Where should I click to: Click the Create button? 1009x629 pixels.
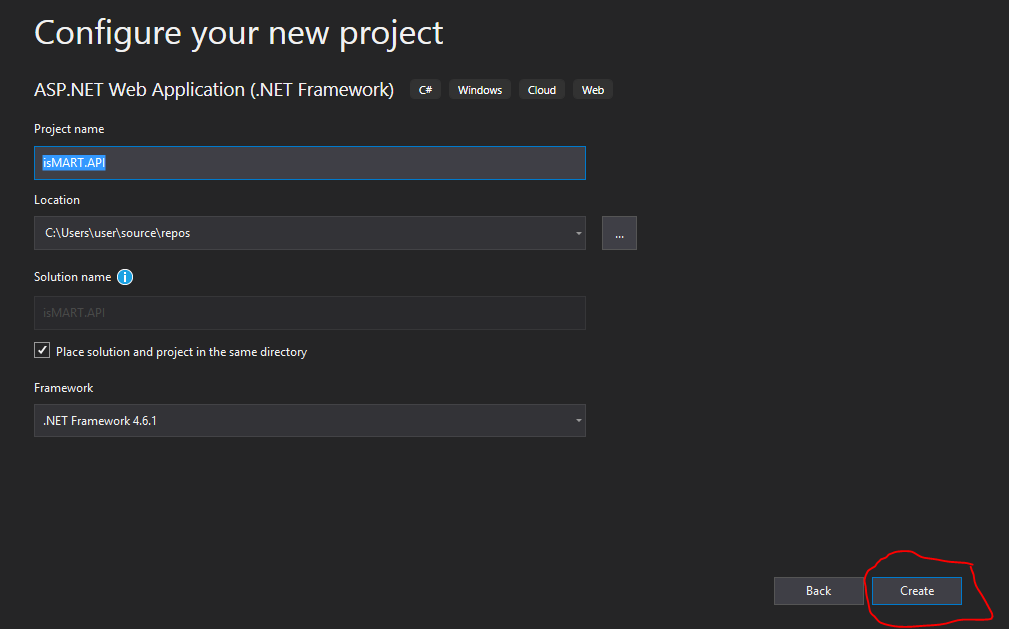pos(916,591)
